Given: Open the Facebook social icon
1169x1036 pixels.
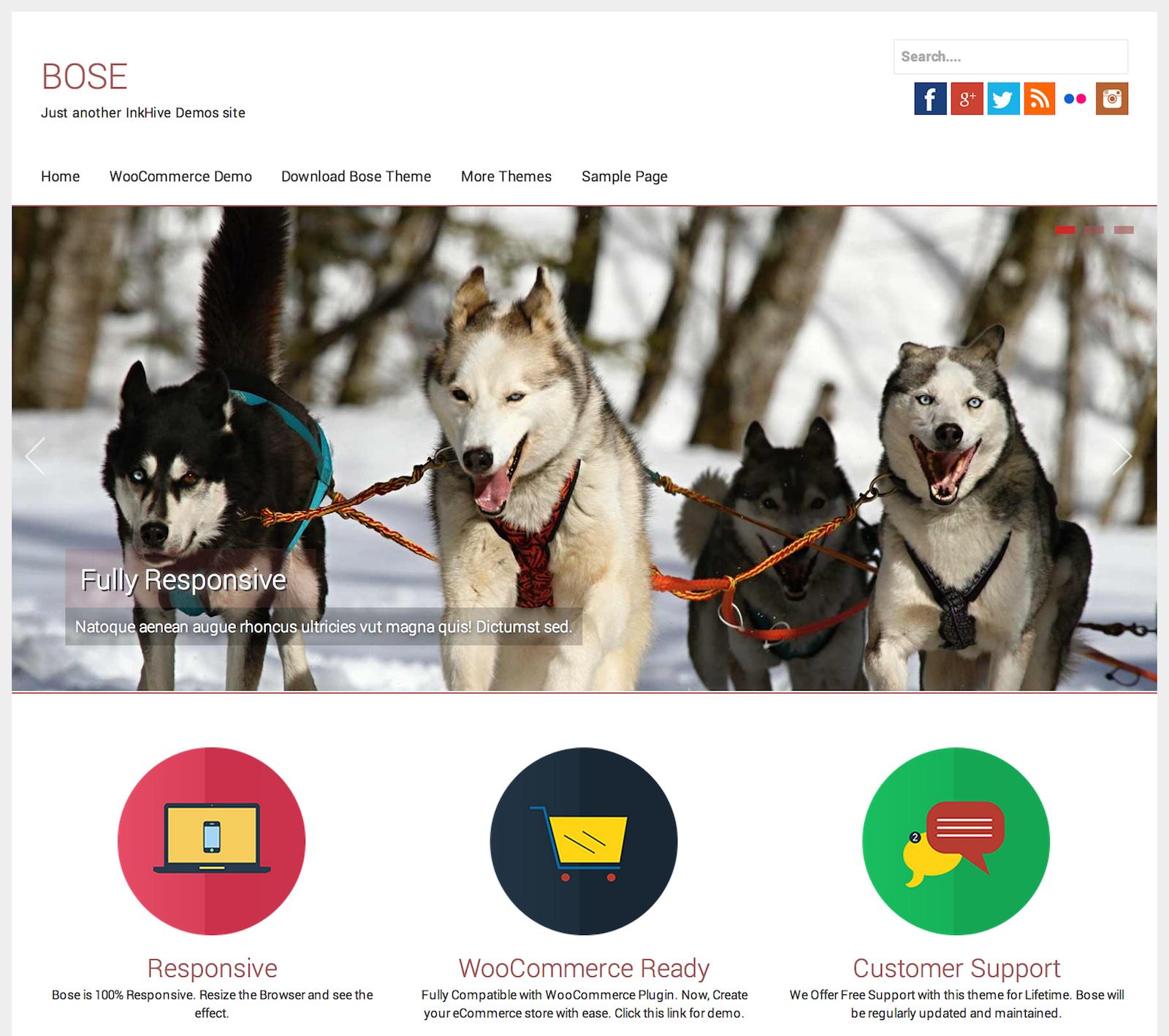Looking at the screenshot, I should click(930, 99).
